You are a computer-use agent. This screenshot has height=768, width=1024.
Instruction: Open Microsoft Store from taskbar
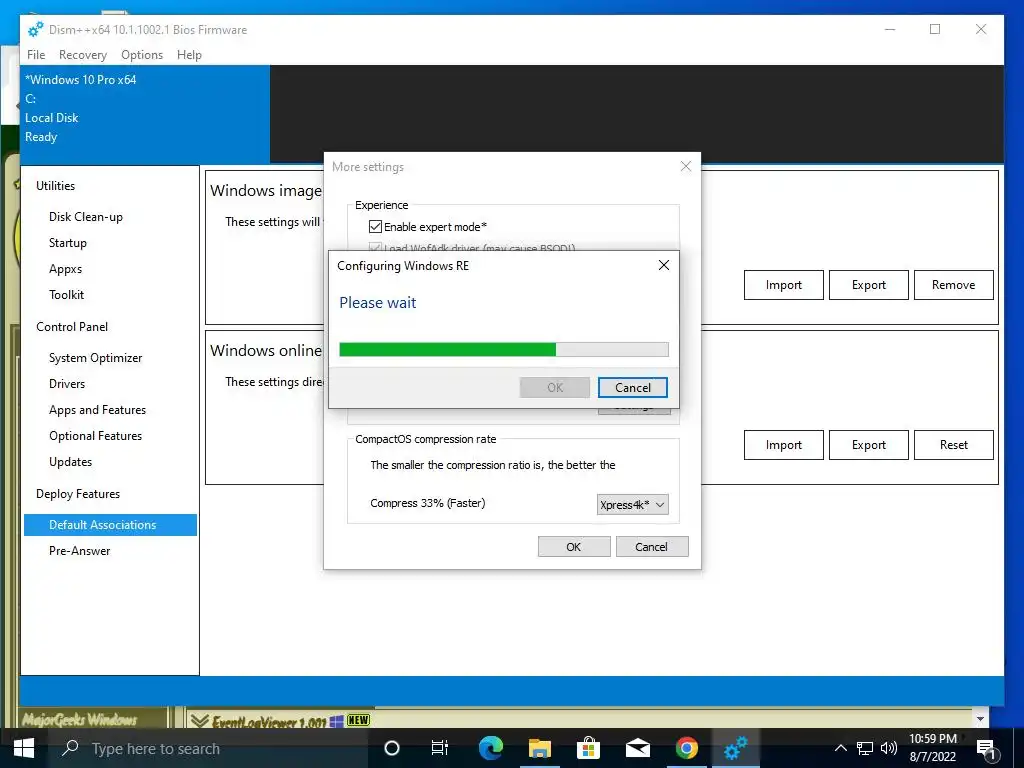click(588, 748)
